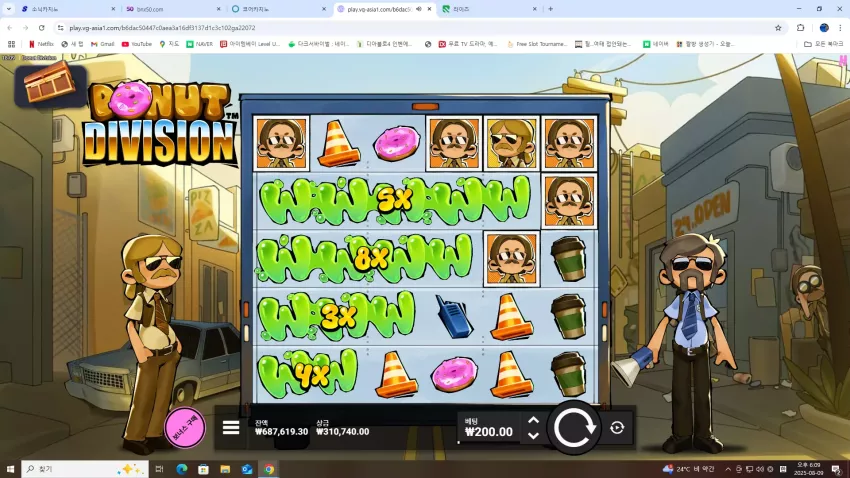
Task: Open Microsoft Store from the taskbar
Action: click(203, 469)
